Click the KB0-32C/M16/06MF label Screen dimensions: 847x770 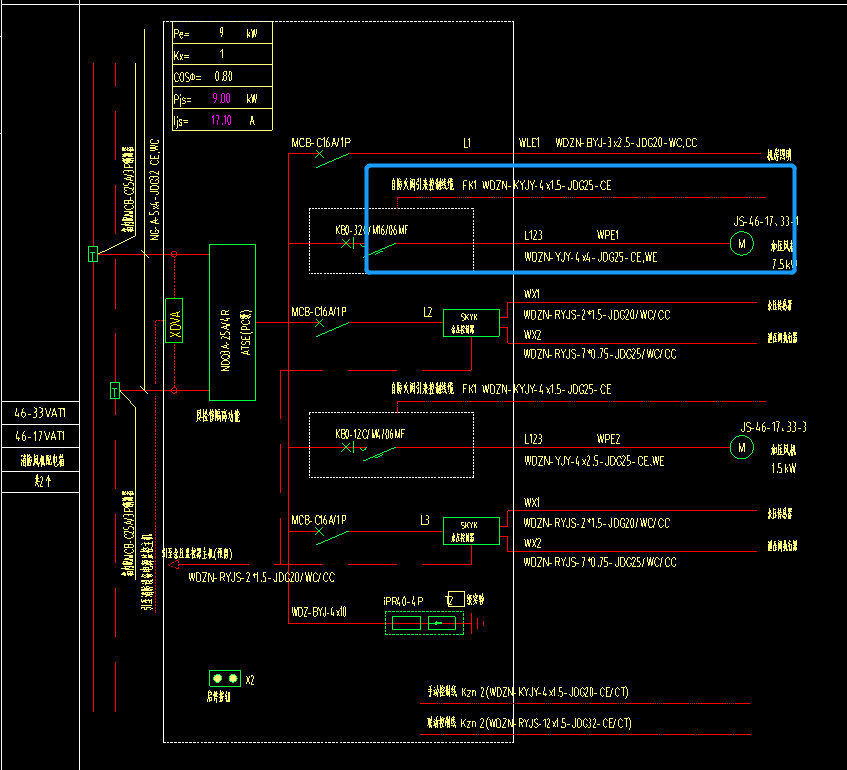click(372, 230)
